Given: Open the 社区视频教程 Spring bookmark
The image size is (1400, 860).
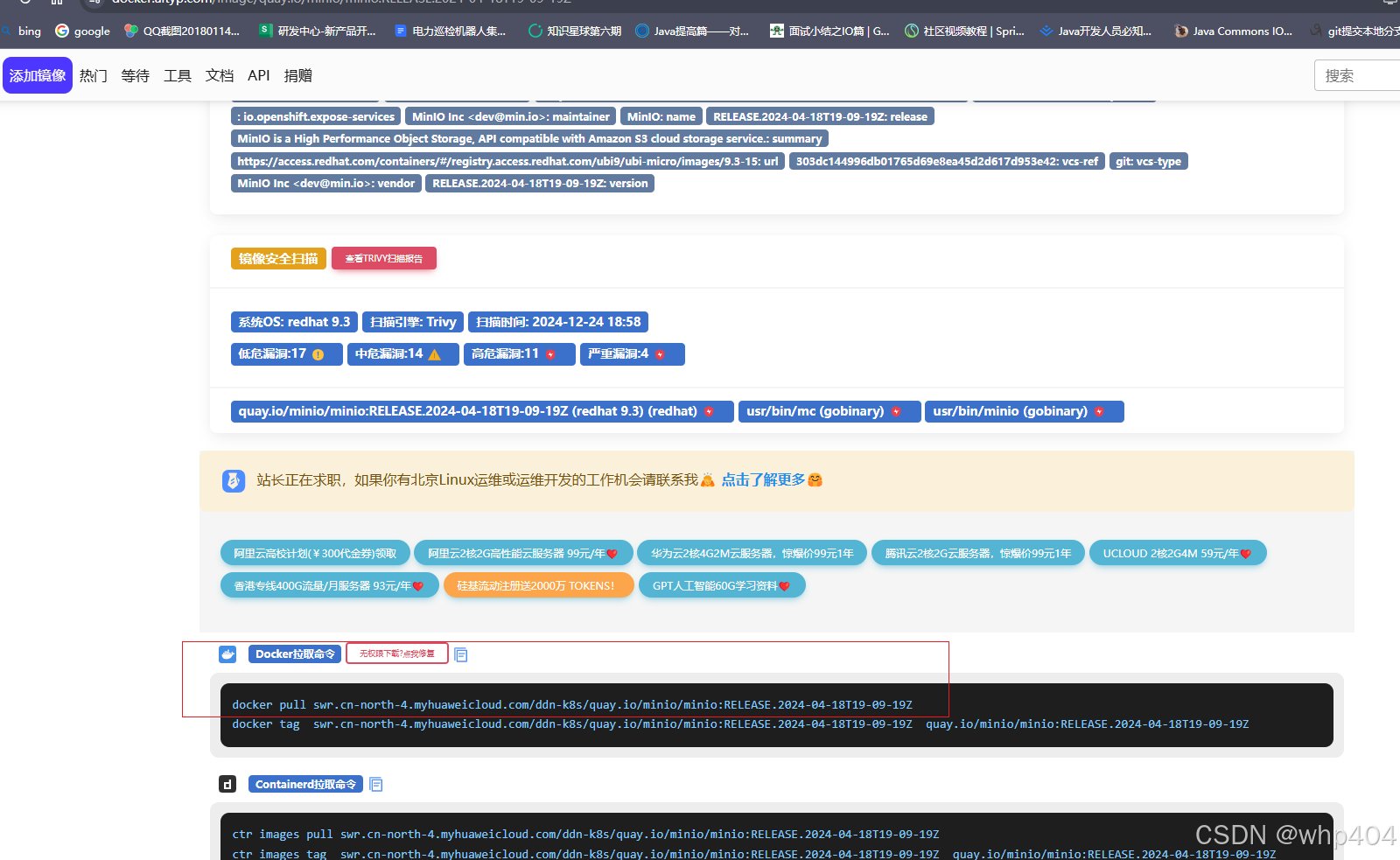Looking at the screenshot, I should 964,31.
